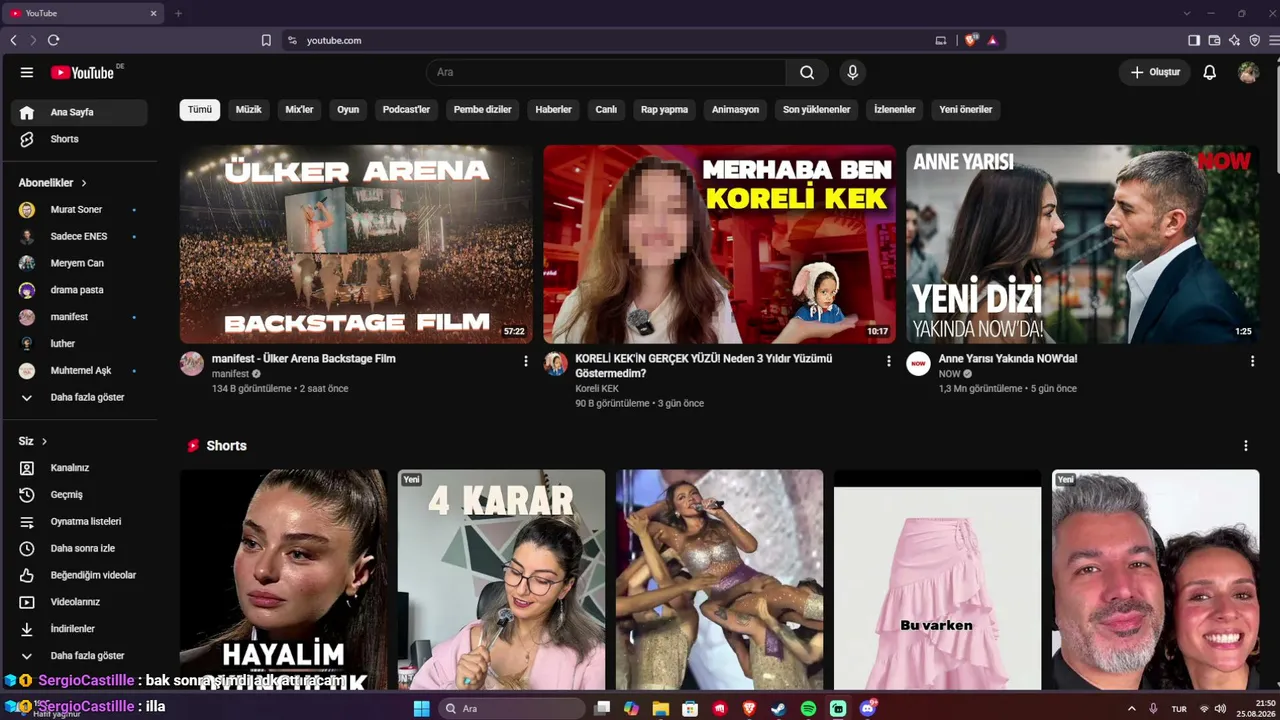
Task: Open the account avatar menu
Action: 1248,72
